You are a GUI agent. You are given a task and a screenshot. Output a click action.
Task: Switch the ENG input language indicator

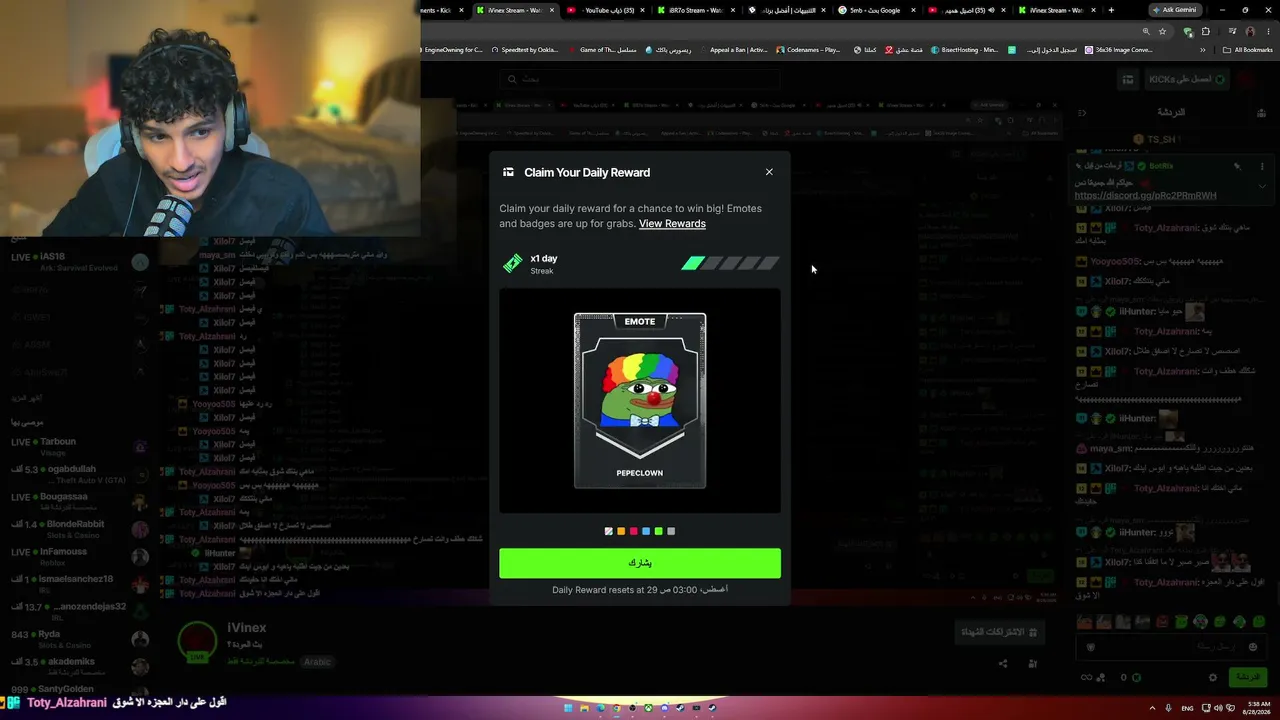click(1187, 708)
